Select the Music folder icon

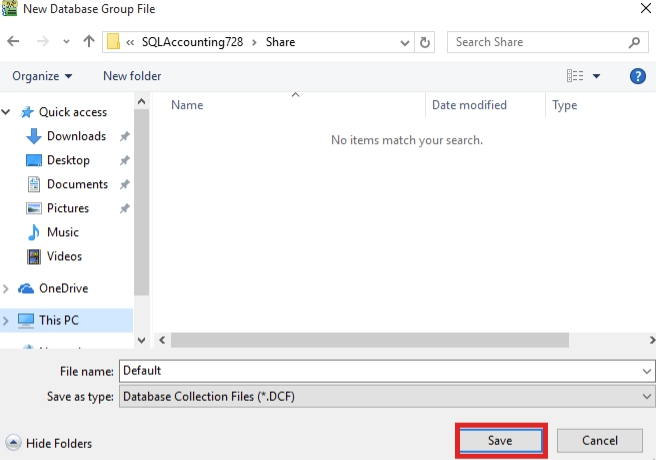click(33, 232)
